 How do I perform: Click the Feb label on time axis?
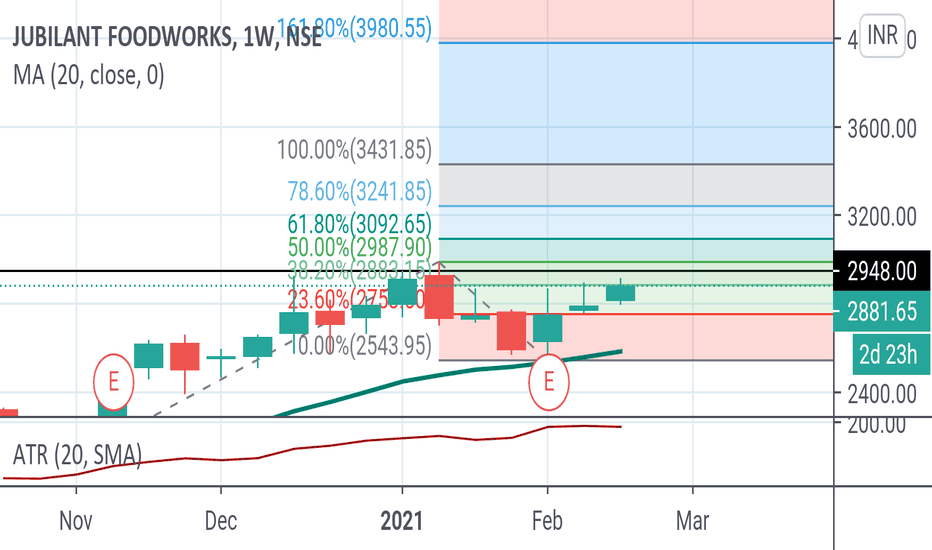click(x=547, y=521)
